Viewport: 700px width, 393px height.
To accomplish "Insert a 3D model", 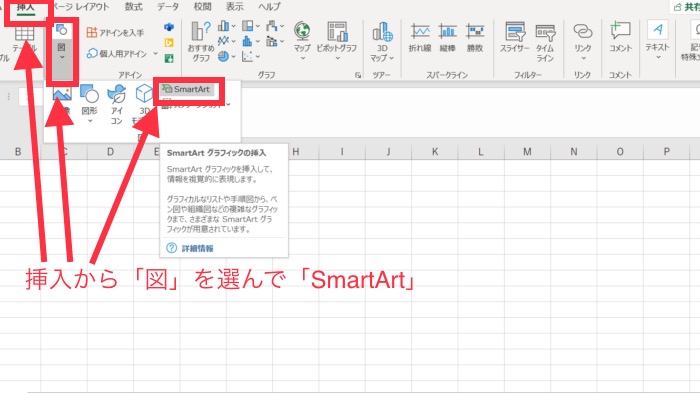I will click(144, 105).
